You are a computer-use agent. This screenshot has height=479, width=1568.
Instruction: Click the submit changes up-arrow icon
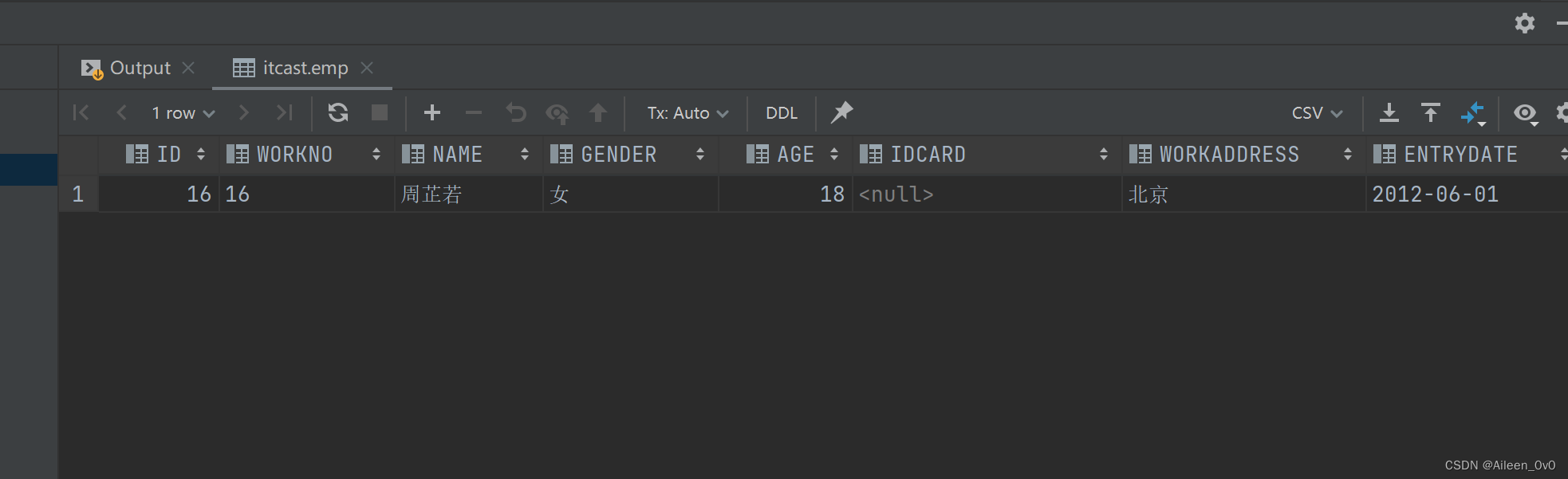[x=598, y=112]
